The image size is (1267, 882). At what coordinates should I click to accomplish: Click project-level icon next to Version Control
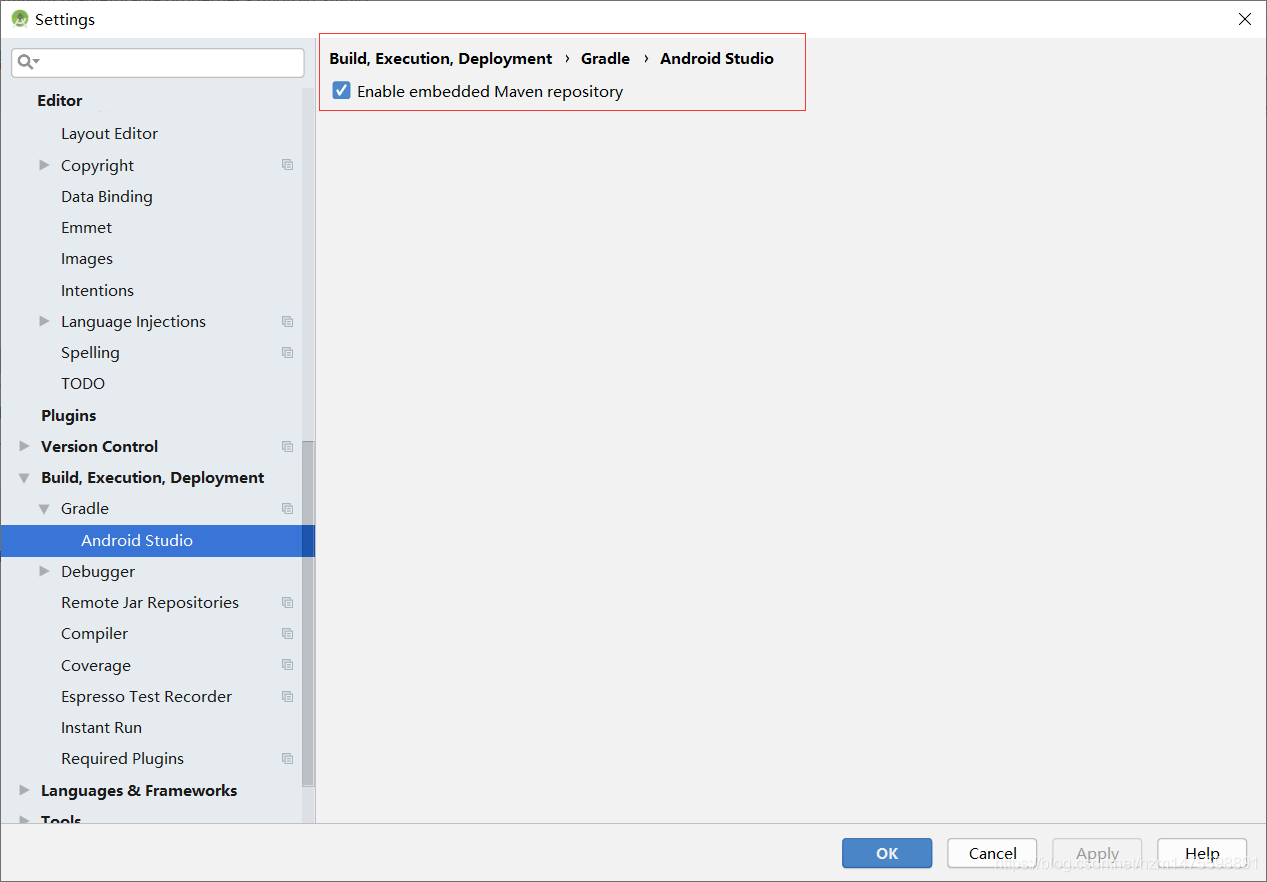tap(288, 446)
